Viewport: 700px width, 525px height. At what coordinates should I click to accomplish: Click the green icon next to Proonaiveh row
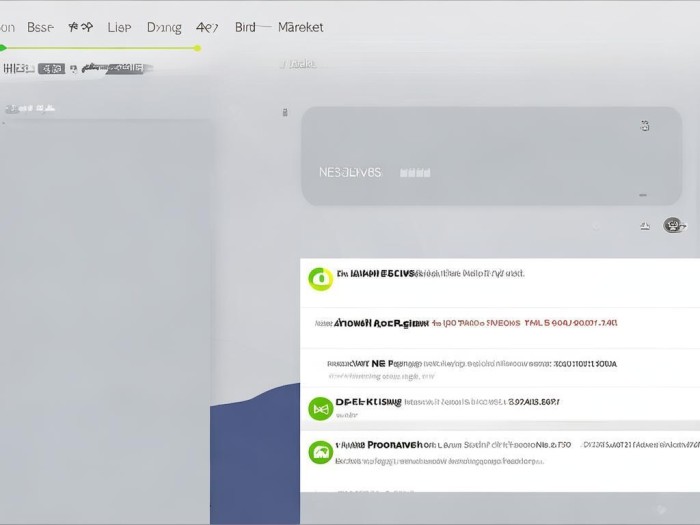tap(320, 452)
